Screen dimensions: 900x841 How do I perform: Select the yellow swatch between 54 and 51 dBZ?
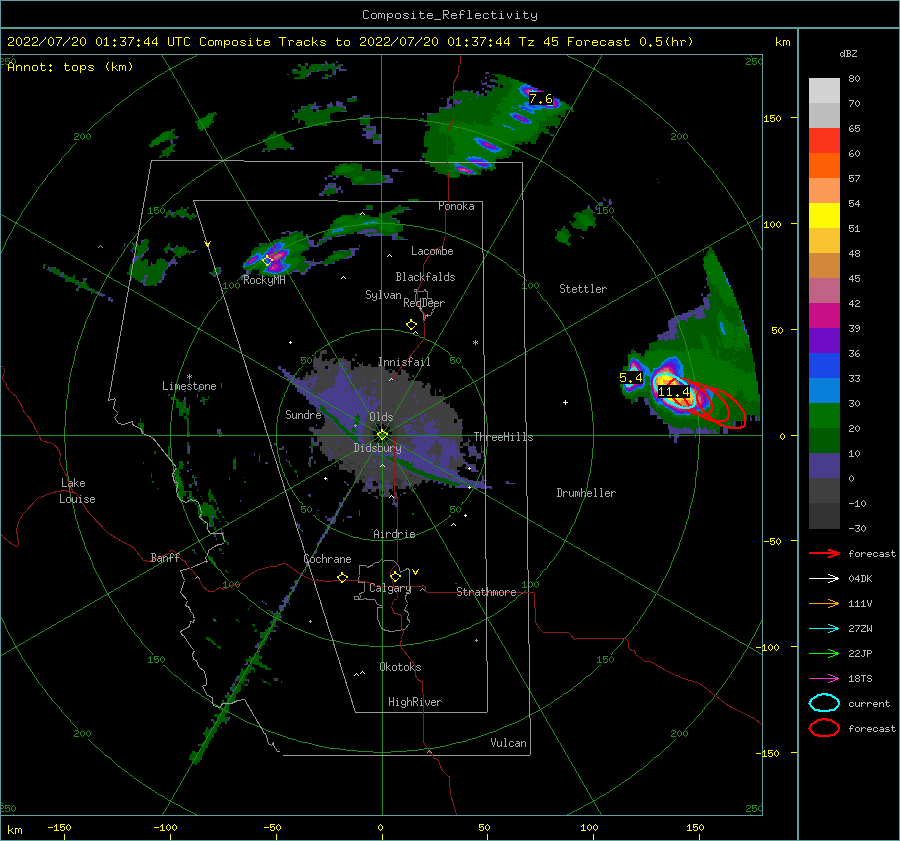pos(824,216)
